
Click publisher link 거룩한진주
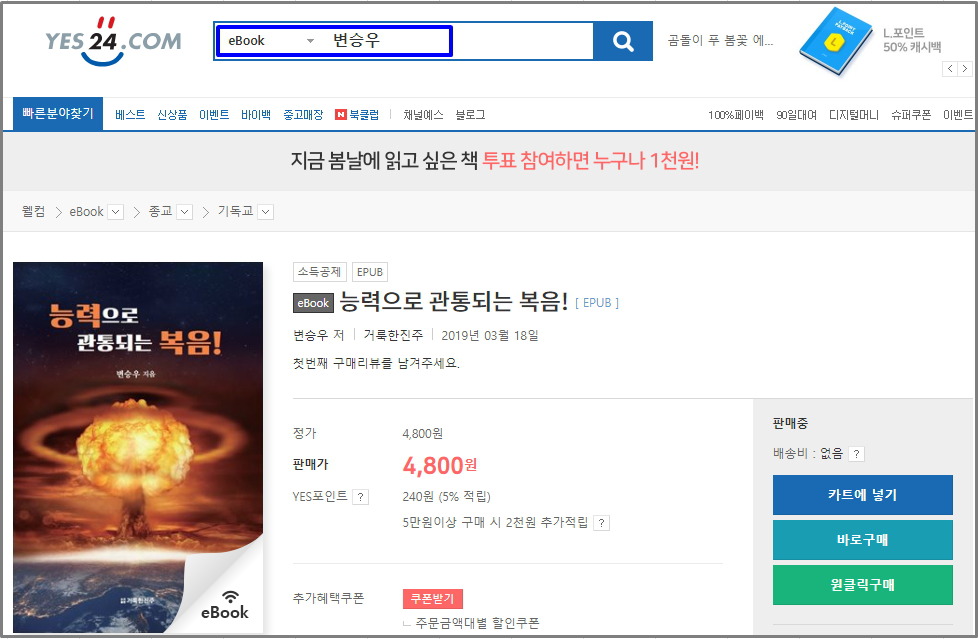point(394,336)
